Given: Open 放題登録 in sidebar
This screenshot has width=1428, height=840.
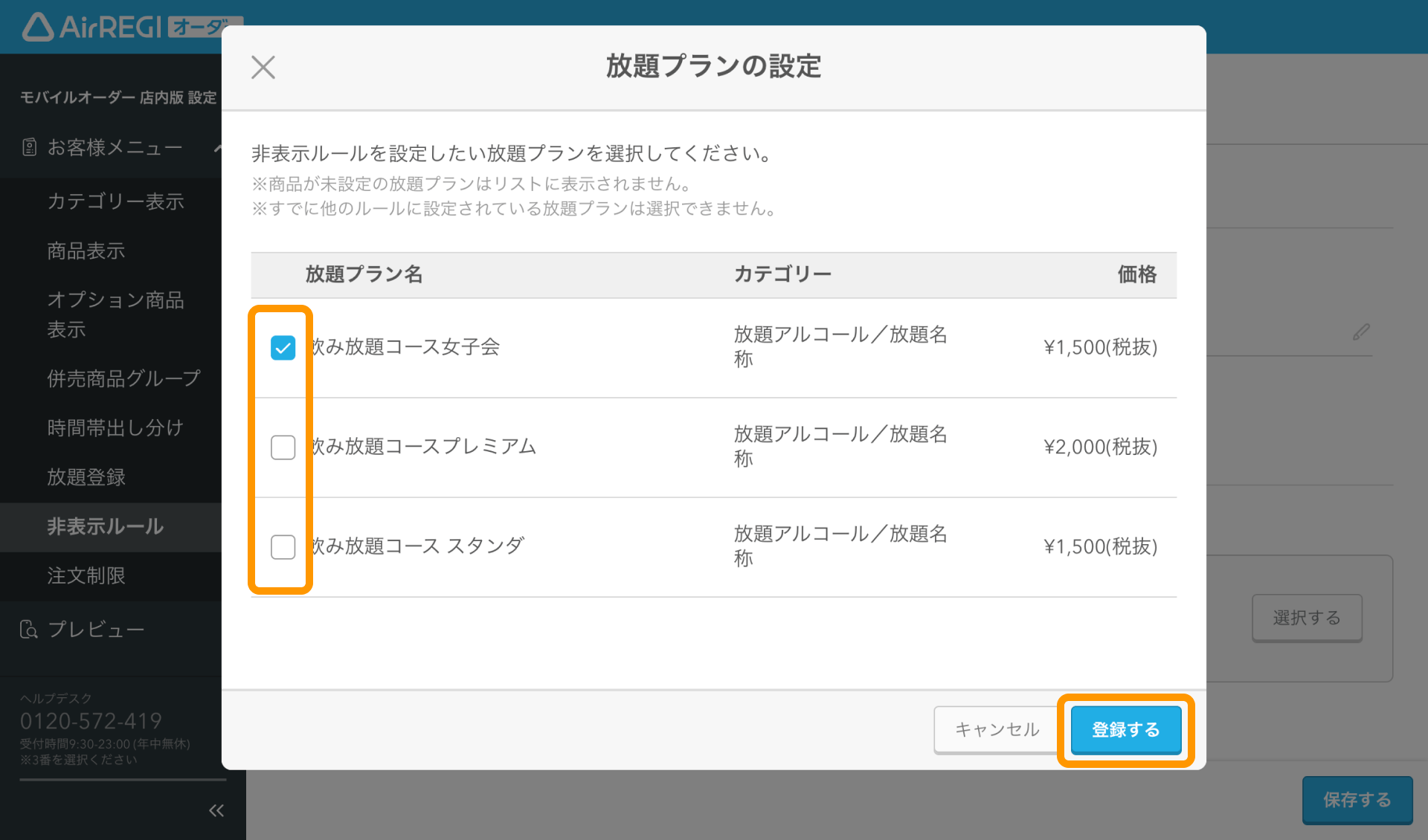Looking at the screenshot, I should 86,476.
